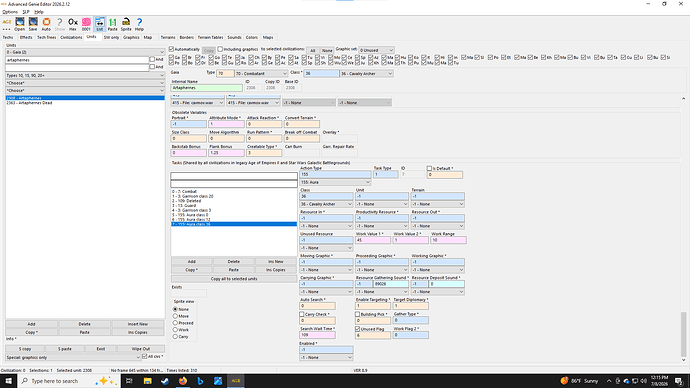Click the Open file toolbar icon
690x388 pixels.
19,24
